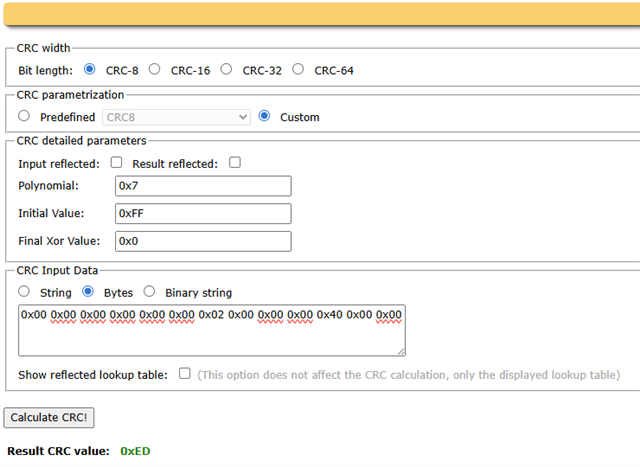Select the CRC-32 bit length radio

[226, 69]
